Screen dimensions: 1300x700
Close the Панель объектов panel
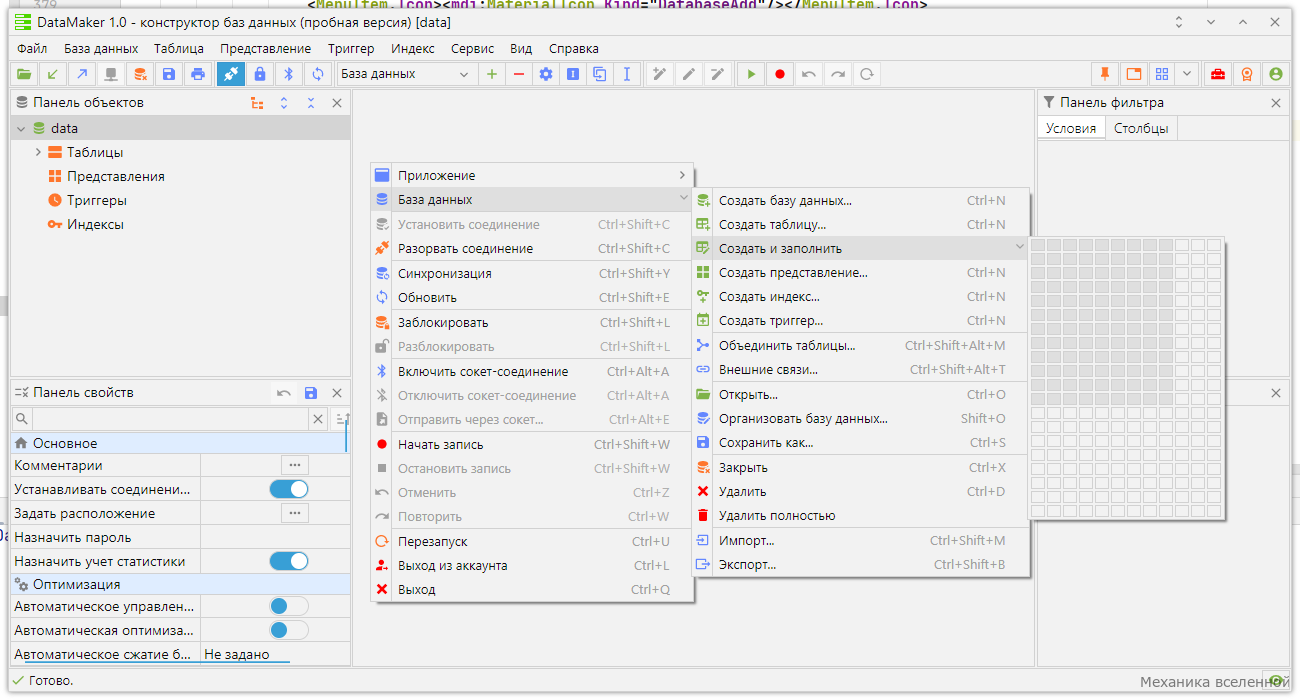coord(337,103)
